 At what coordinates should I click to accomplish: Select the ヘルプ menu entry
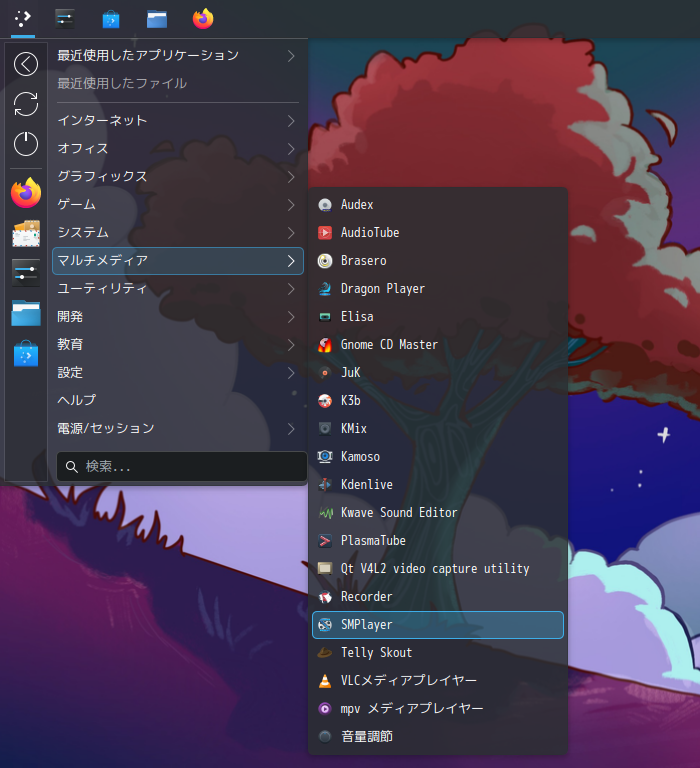178,401
